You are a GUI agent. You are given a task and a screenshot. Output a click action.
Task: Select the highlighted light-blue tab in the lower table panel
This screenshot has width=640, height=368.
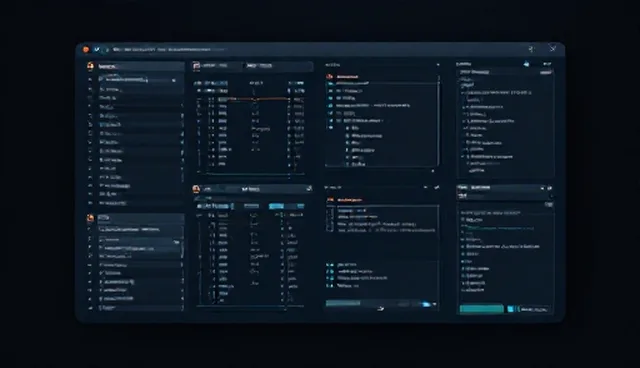tap(276, 206)
